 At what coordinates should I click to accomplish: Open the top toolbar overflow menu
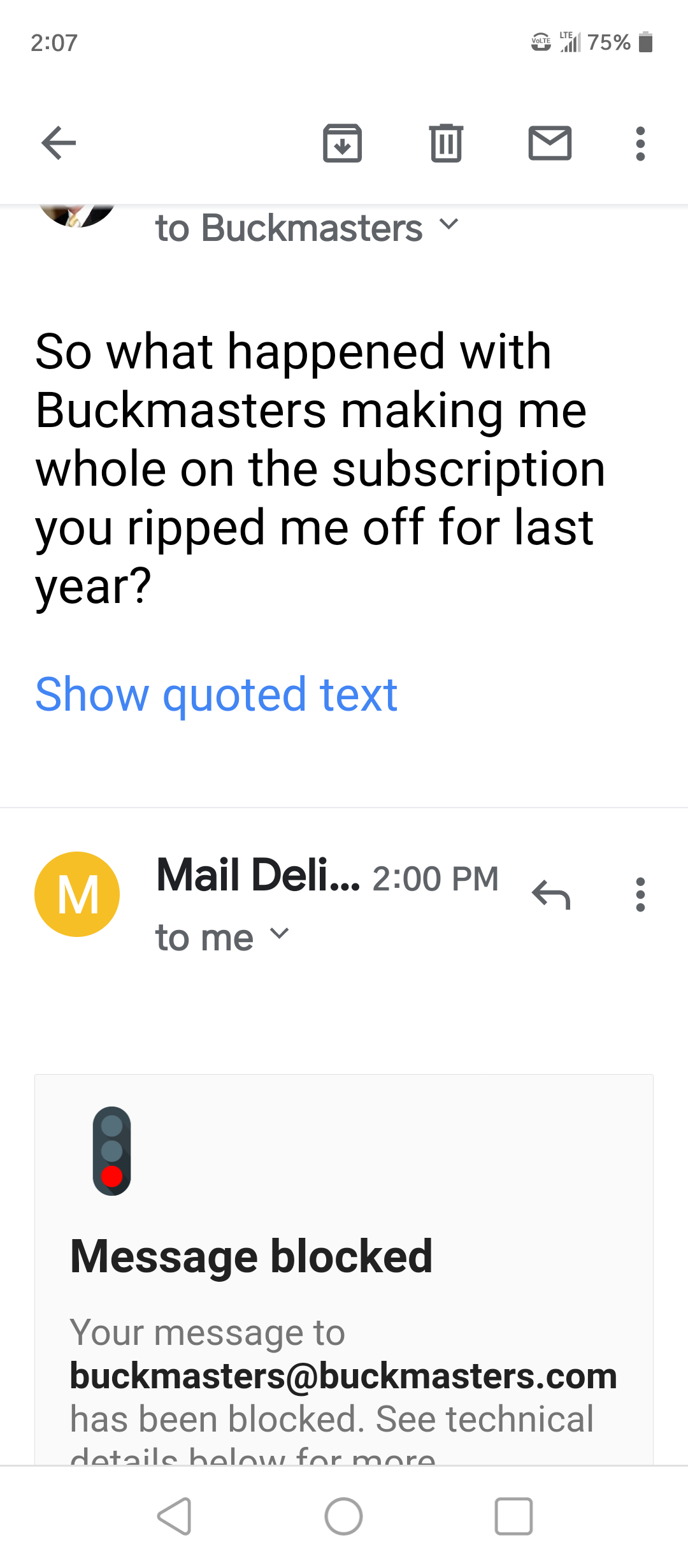tap(640, 143)
